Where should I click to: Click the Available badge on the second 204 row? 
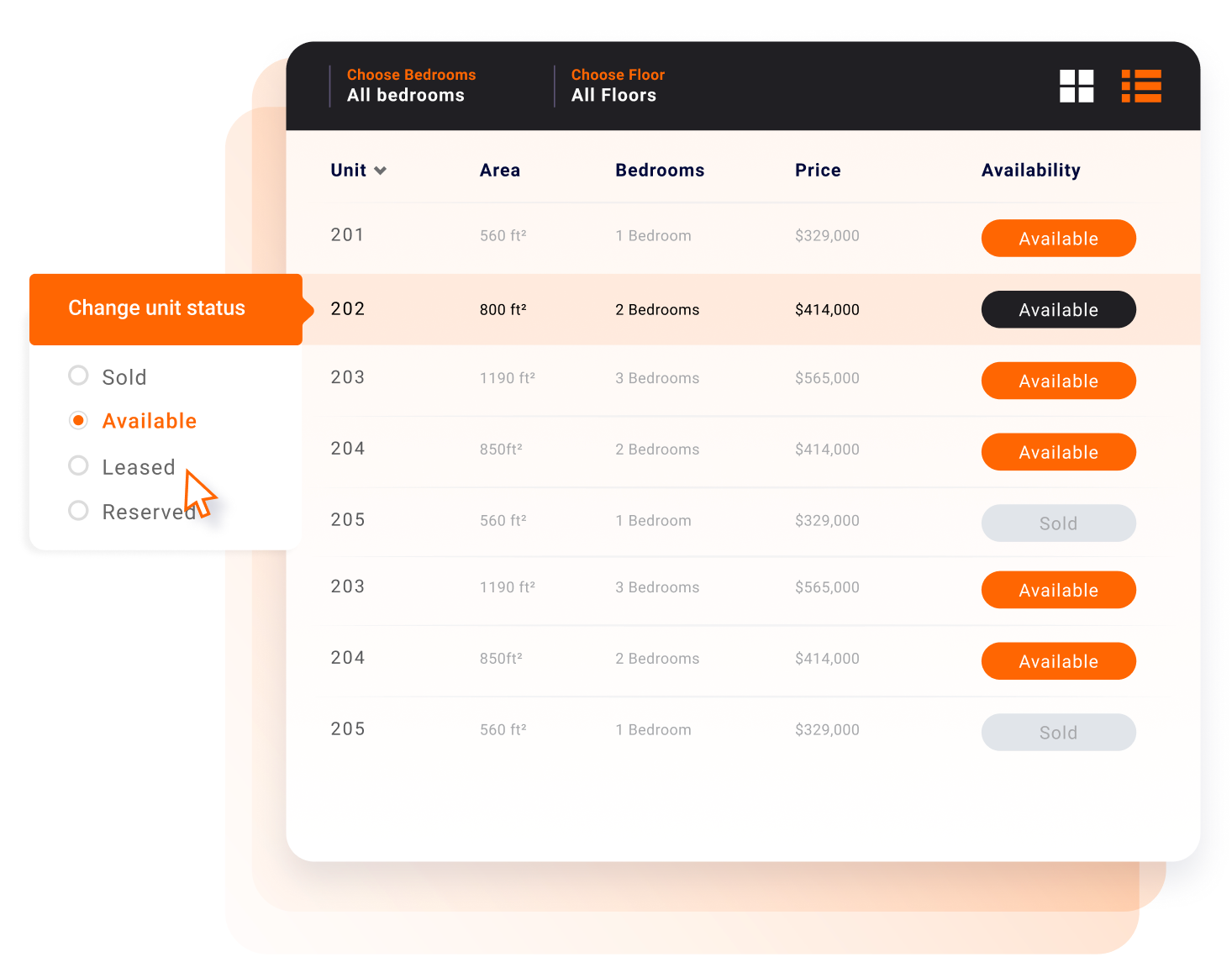pyautogui.click(x=1058, y=660)
